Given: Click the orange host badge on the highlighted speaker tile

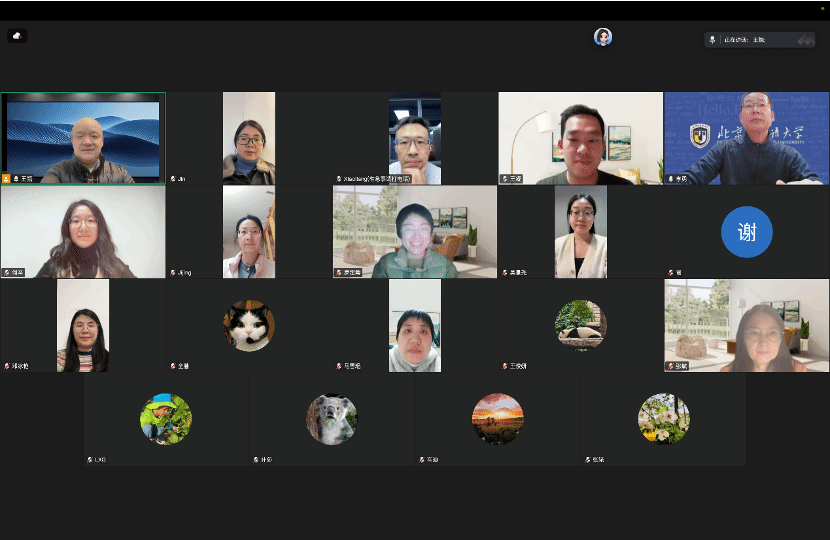Looking at the screenshot, I should [x=6, y=179].
